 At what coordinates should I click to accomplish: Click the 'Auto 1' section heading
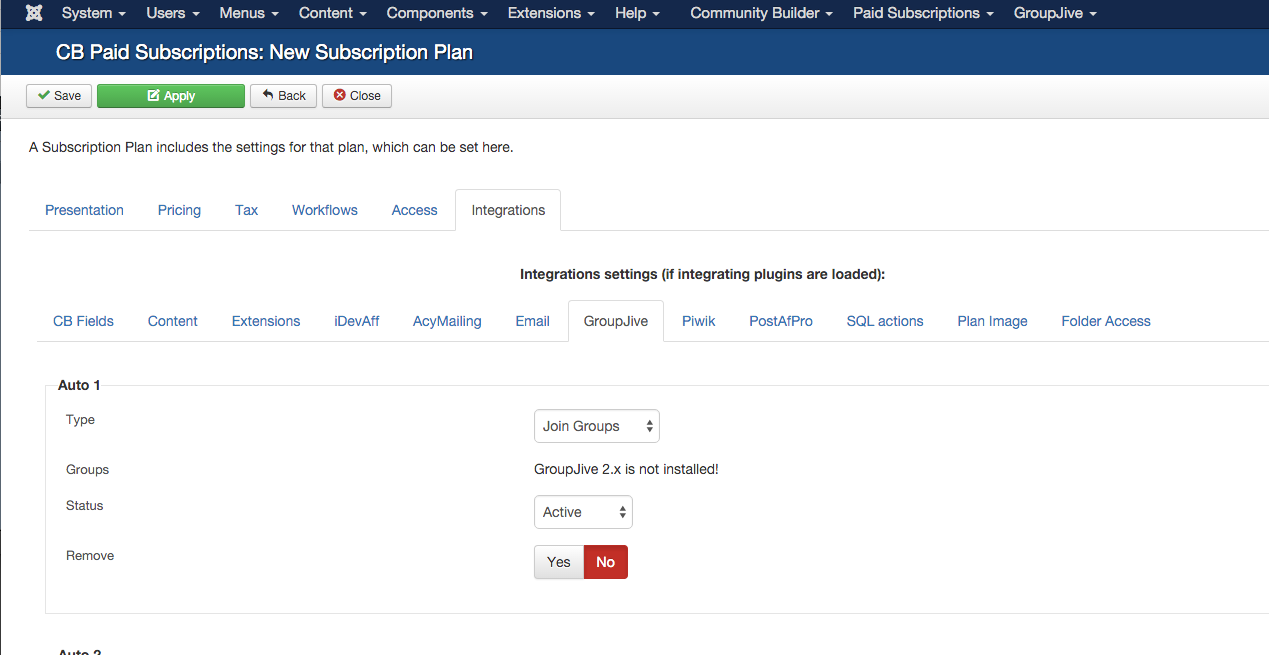pyautogui.click(x=79, y=385)
